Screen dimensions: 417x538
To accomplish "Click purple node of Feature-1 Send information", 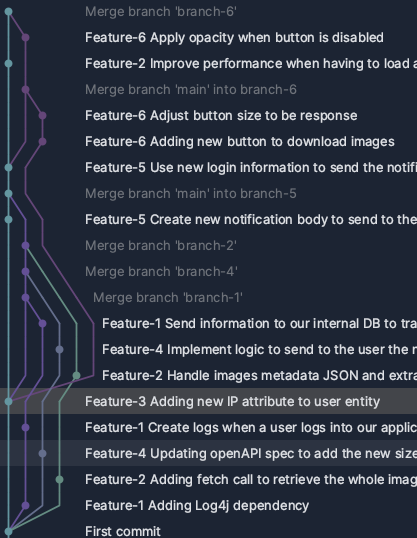I will (x=42, y=324).
